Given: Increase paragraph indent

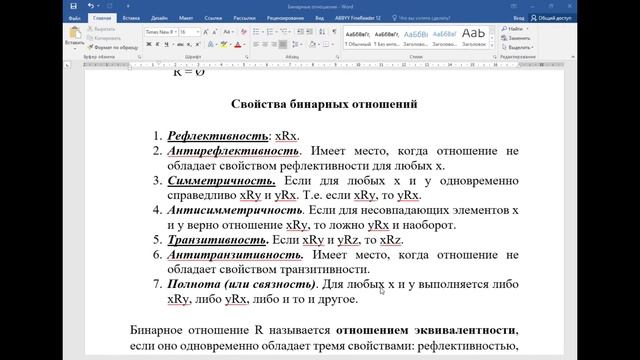Looking at the screenshot, I should point(310,32).
